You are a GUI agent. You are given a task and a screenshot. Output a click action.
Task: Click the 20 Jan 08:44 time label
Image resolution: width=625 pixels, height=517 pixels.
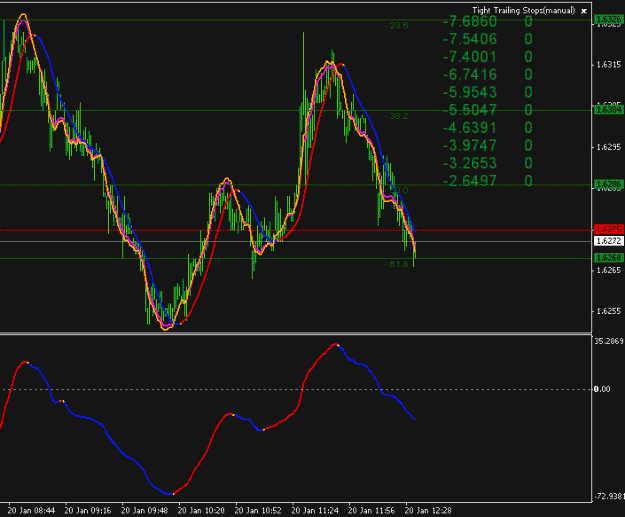click(31, 511)
